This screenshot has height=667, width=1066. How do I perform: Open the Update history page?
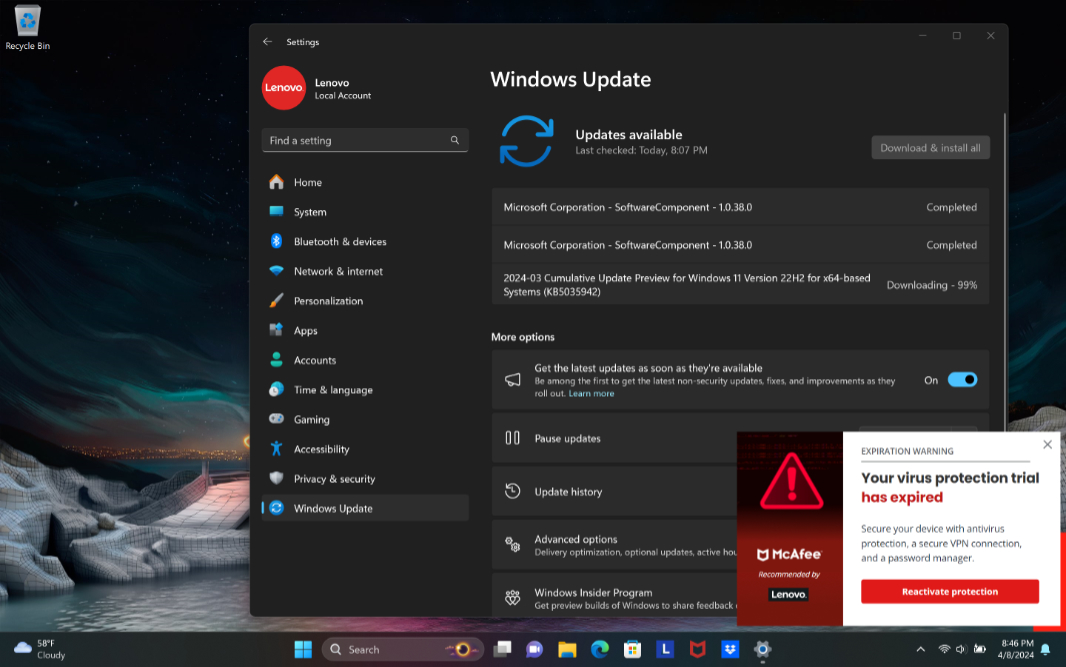pyautogui.click(x=568, y=492)
